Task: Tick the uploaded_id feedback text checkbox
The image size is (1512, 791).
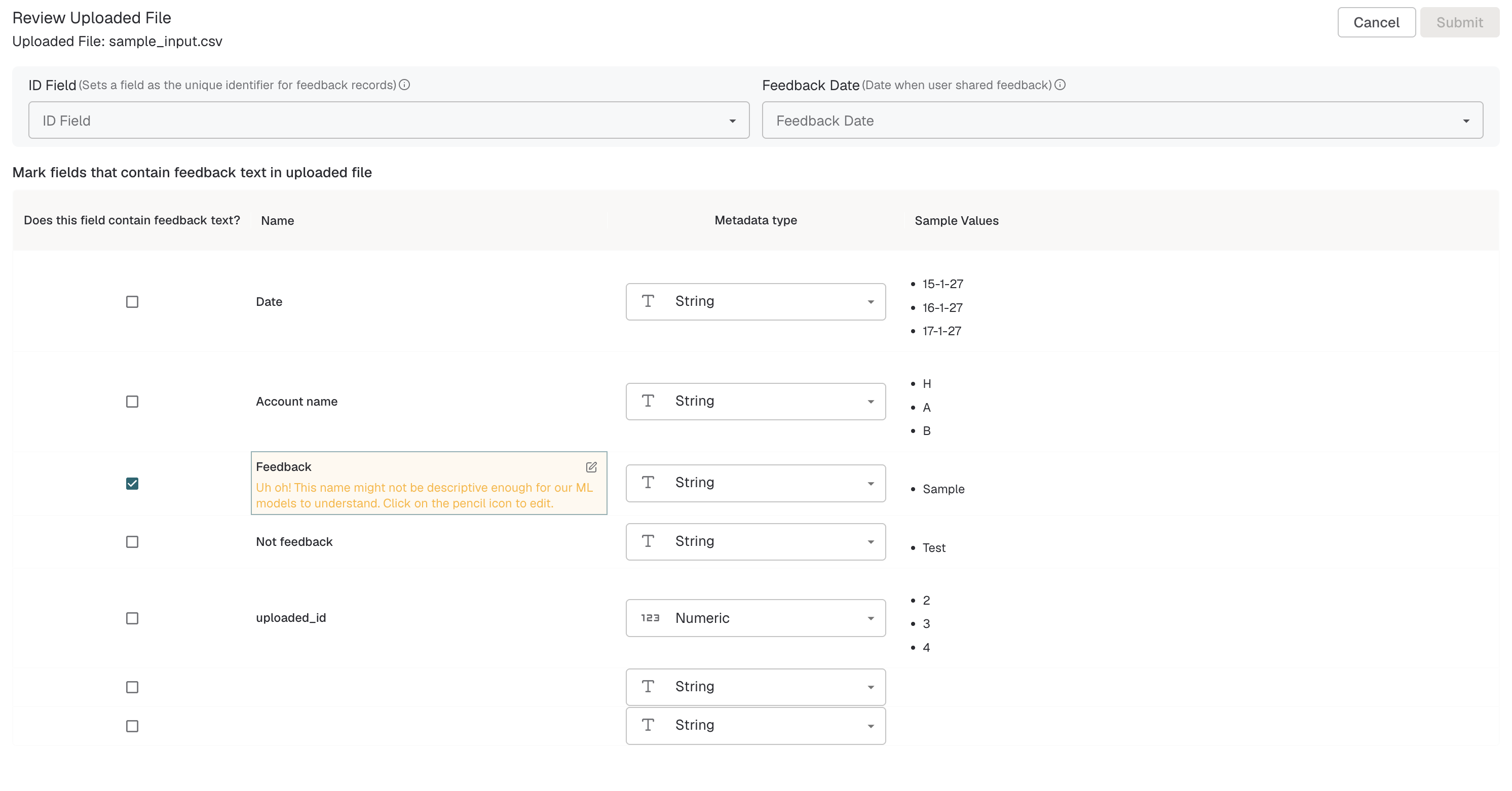Action: tap(132, 618)
